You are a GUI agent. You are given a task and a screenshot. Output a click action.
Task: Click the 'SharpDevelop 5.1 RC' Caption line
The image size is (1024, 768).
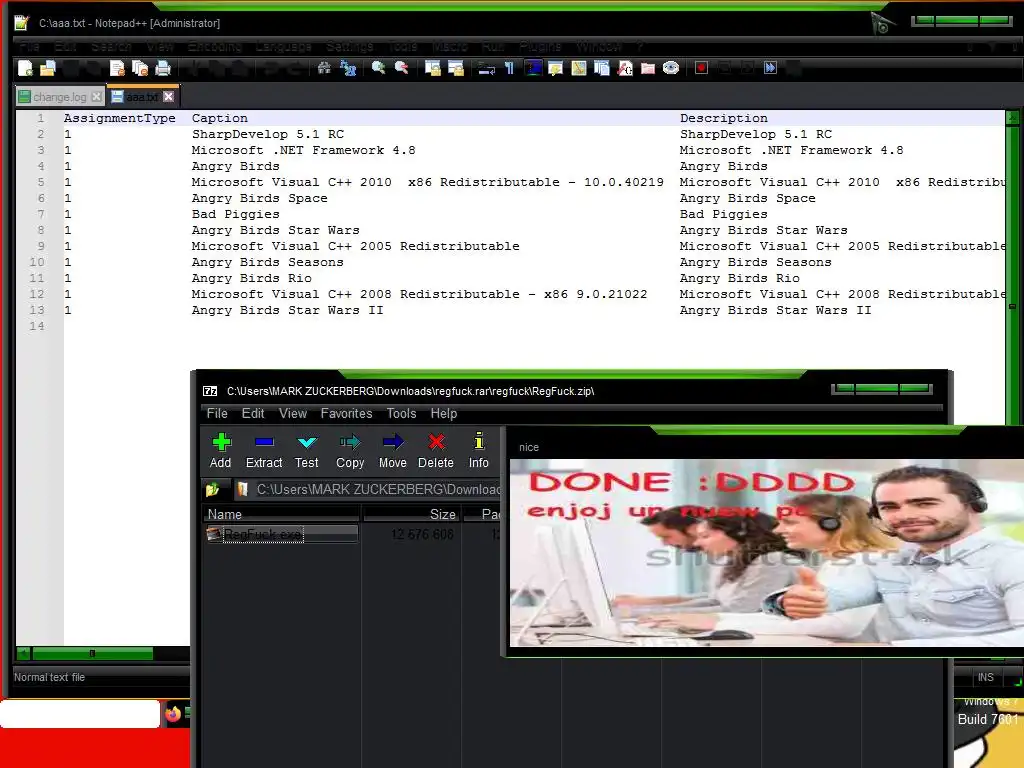click(x=268, y=134)
